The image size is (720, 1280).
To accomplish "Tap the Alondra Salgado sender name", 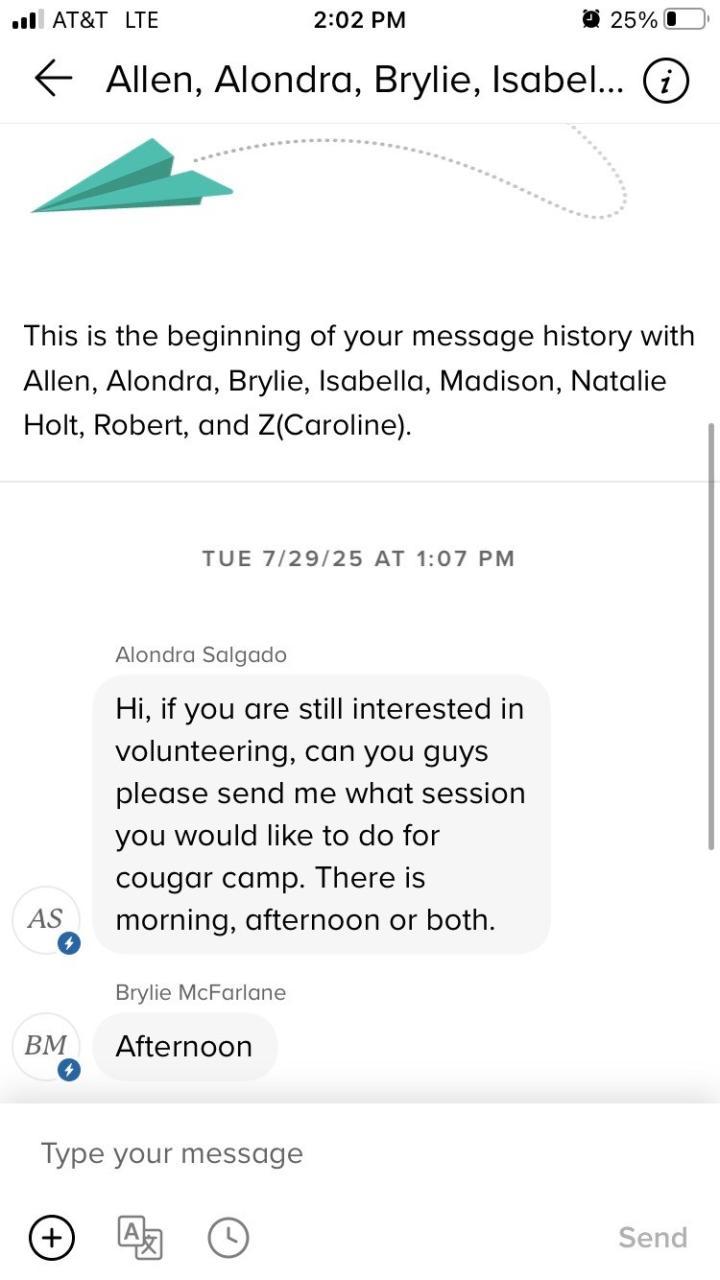I will tap(201, 655).
